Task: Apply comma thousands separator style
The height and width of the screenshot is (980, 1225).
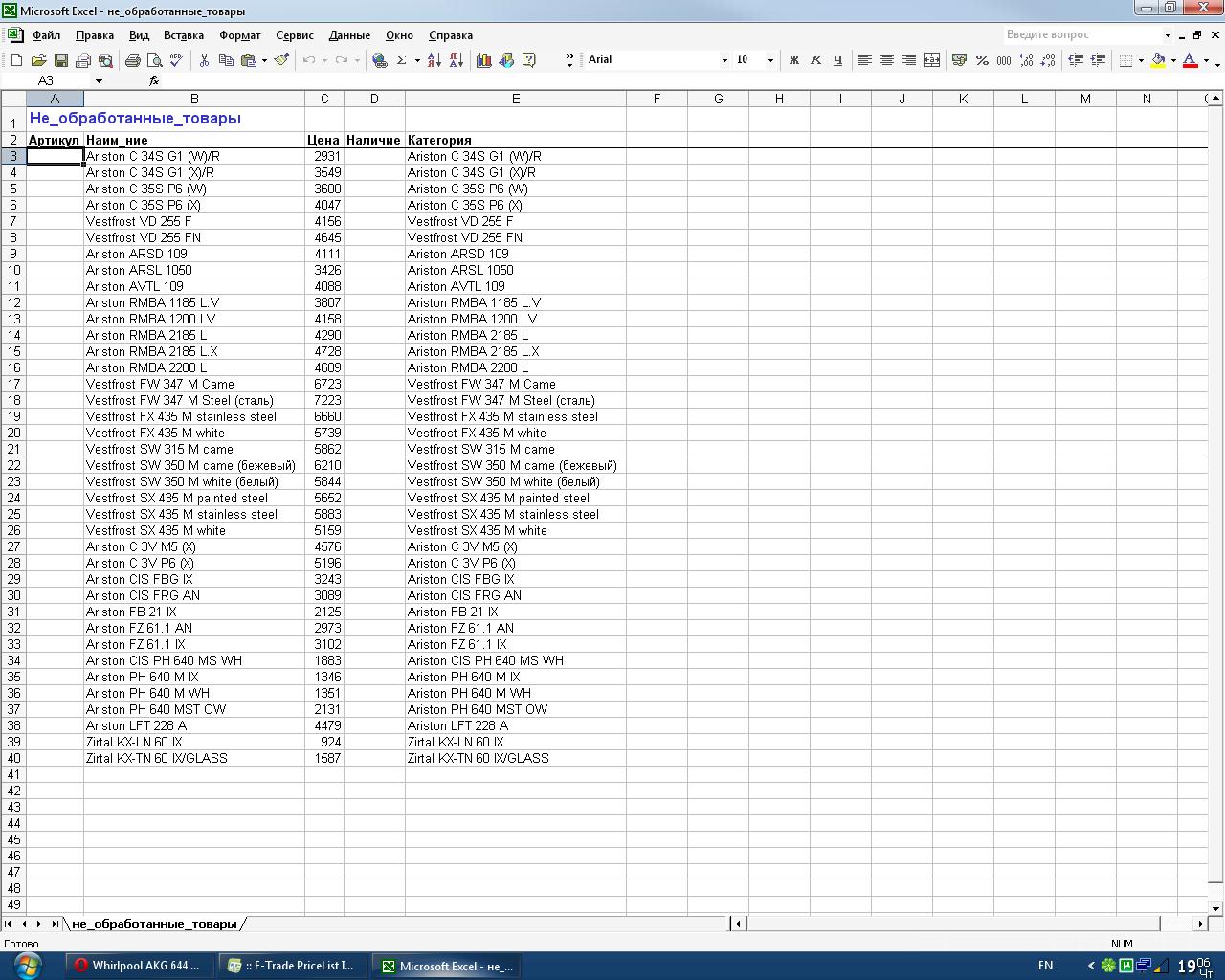Action: [1004, 60]
